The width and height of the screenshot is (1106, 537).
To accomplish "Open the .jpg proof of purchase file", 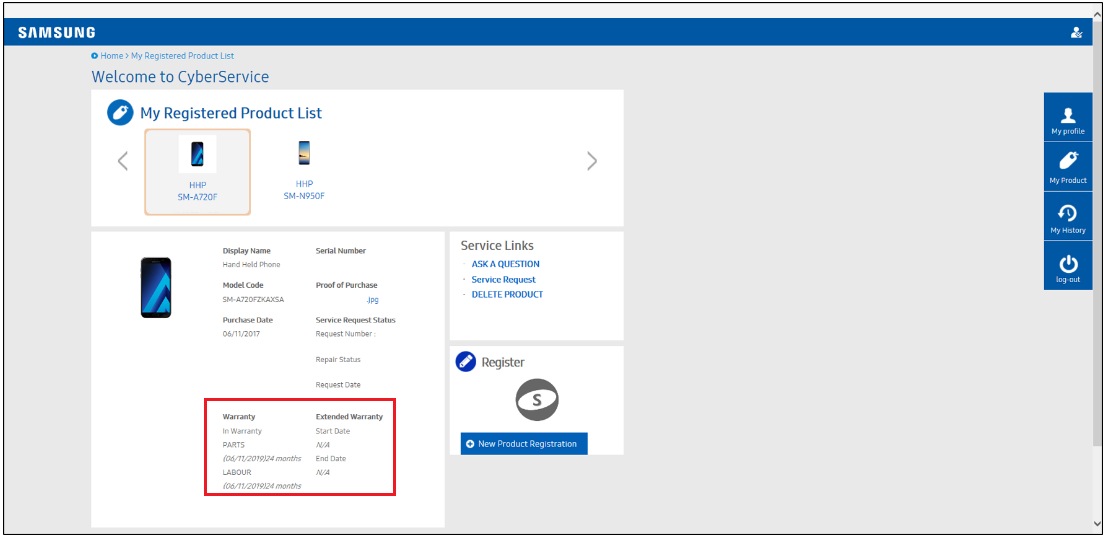I will 373,299.
